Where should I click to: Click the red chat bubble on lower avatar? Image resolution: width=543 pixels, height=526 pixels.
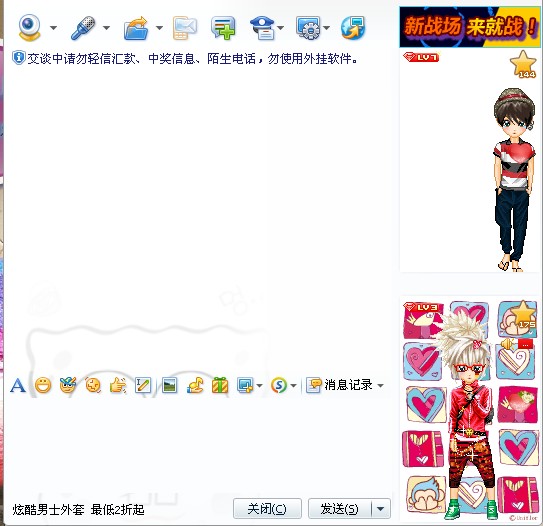click(525, 344)
